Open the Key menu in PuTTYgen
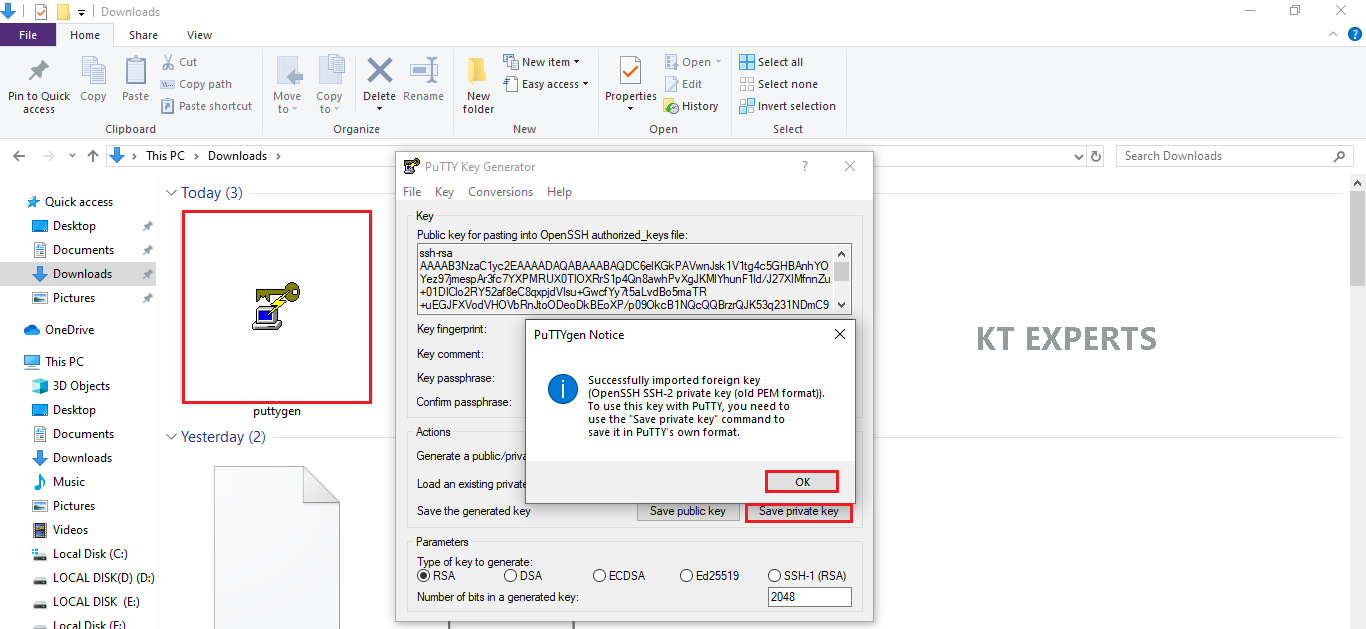Viewport: 1366px width, 629px height. (x=444, y=192)
